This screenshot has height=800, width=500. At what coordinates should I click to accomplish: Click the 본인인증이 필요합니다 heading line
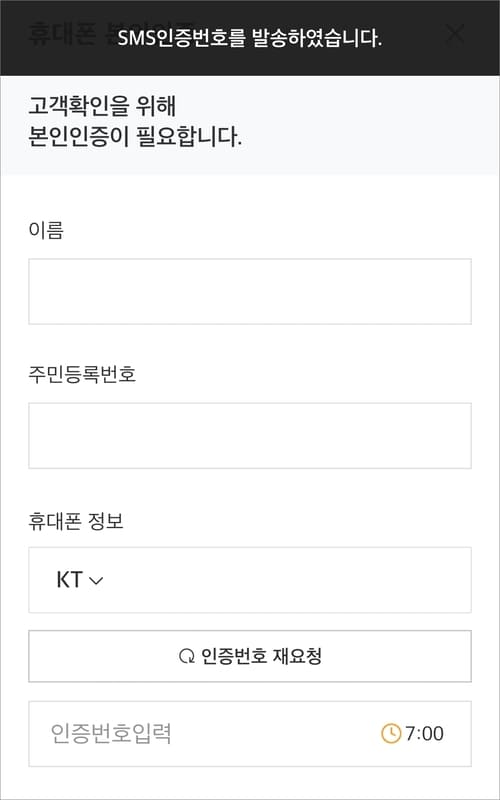pos(135,137)
